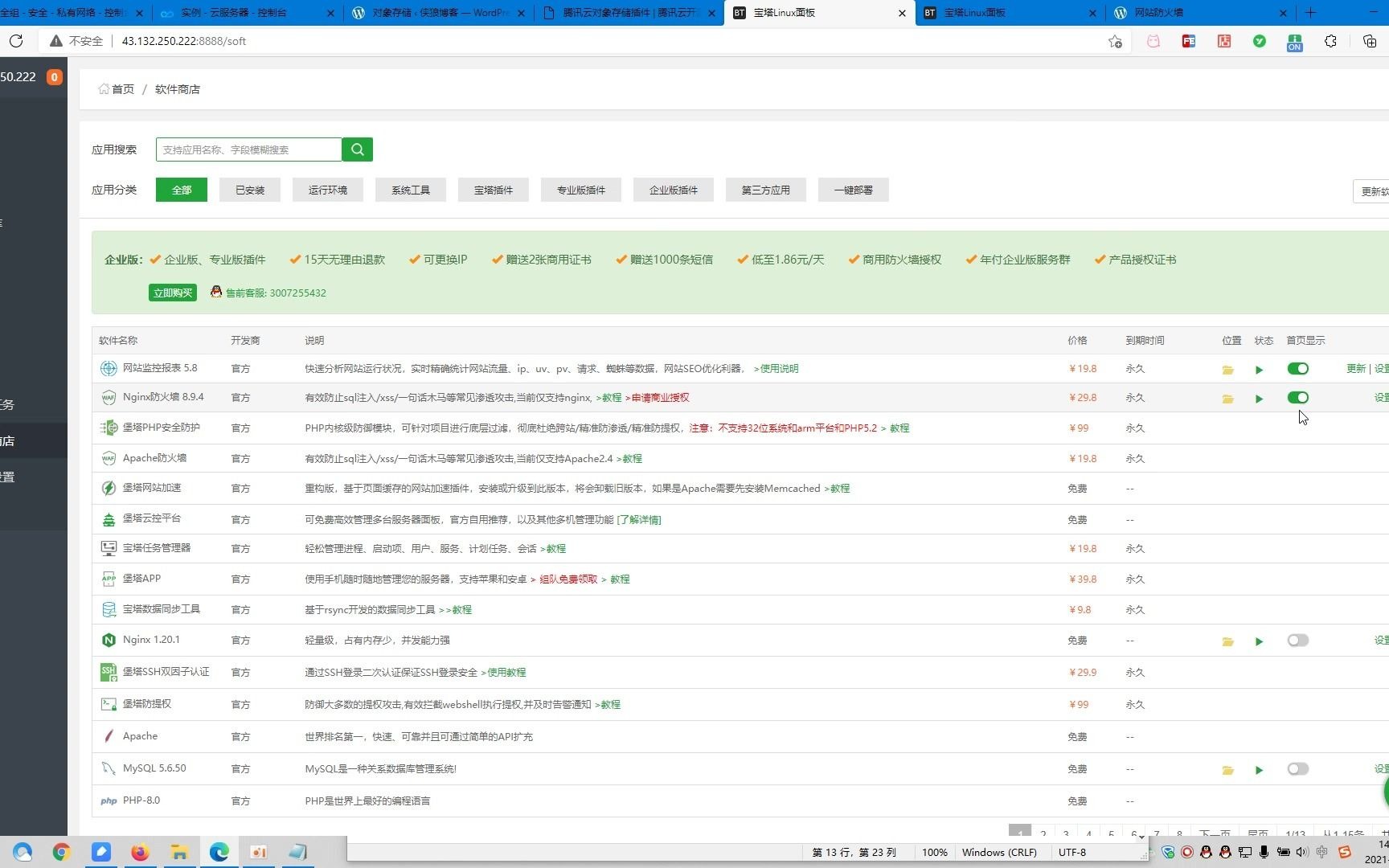The height and width of the screenshot is (868, 1389).
Task: Open folder location for Nginx 1.20.1
Action: tap(1227, 641)
